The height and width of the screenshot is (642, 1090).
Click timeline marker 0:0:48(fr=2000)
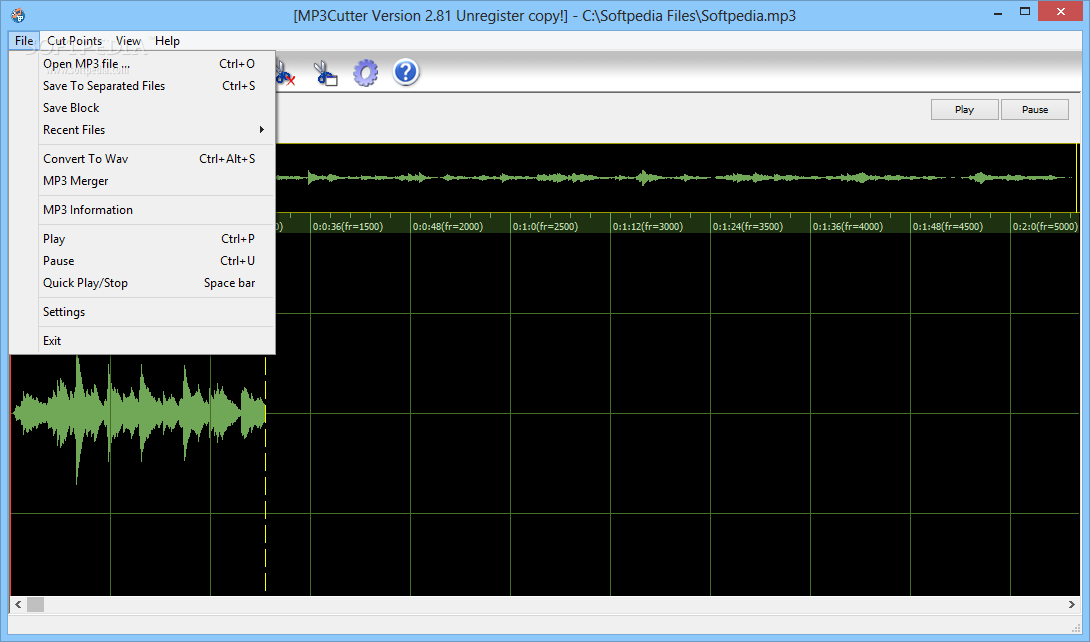[x=448, y=227]
